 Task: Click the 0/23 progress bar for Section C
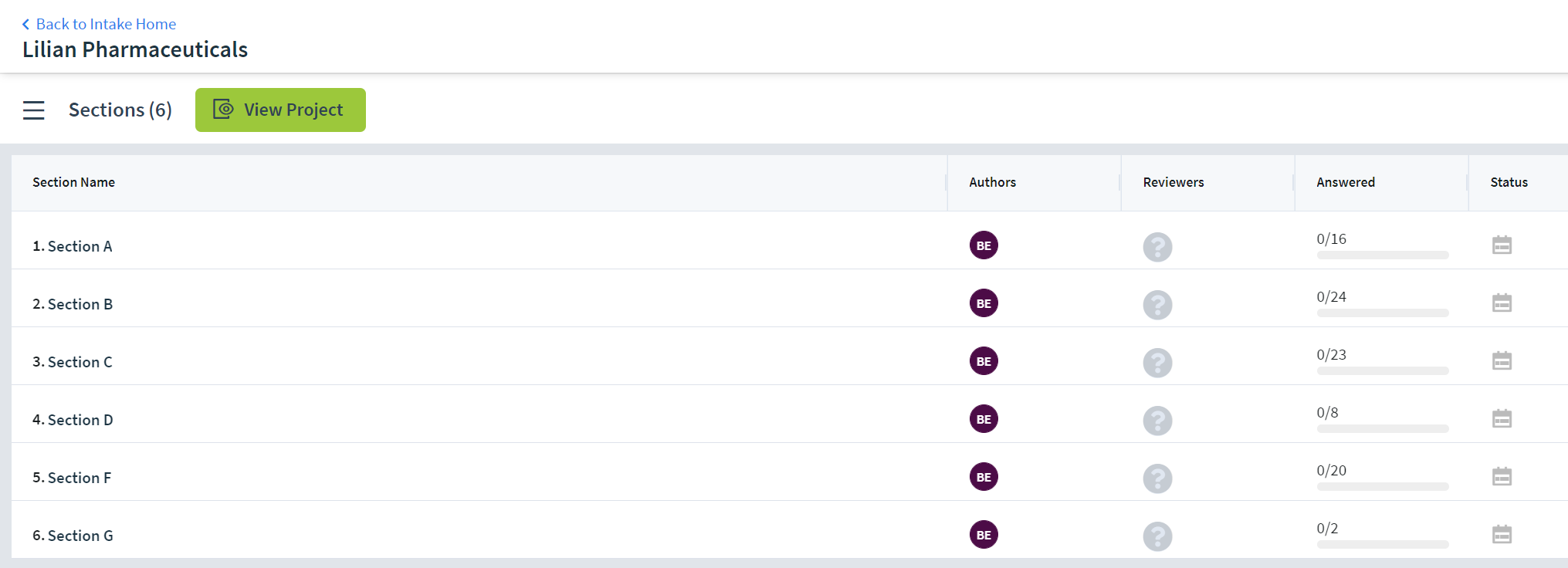[1383, 371]
